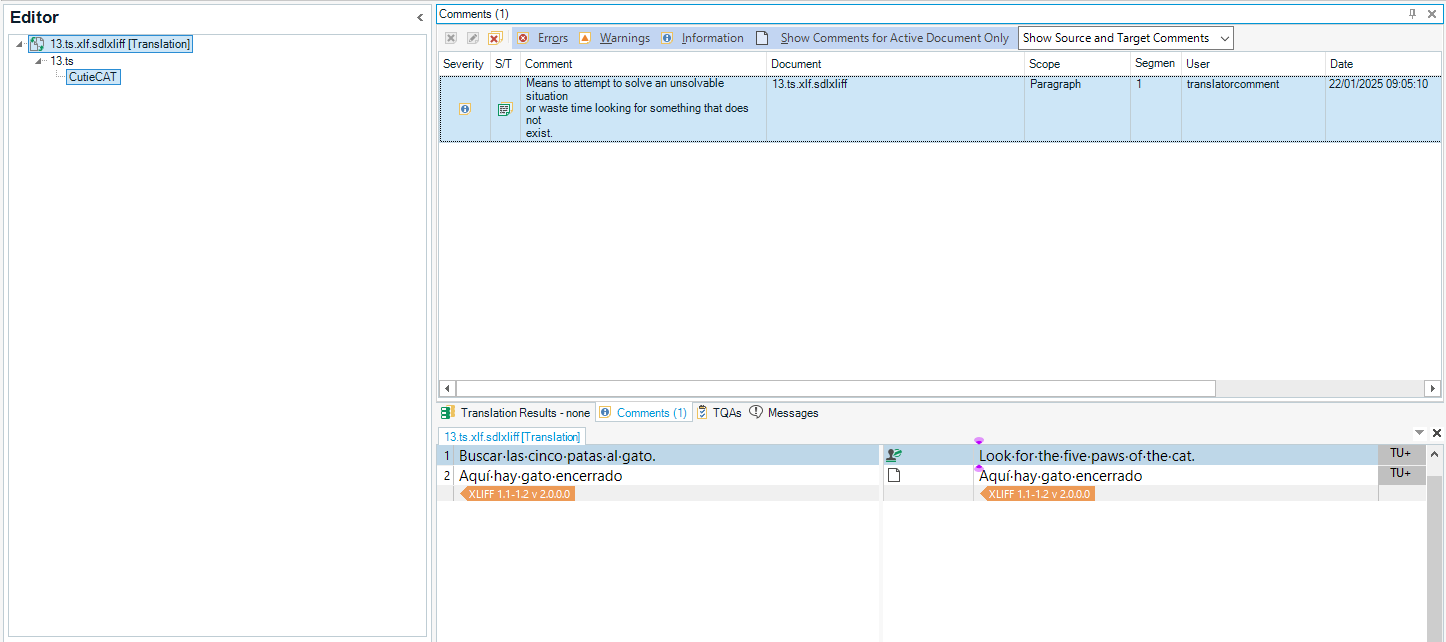
Task: Click the edit comment pencil icon
Action: [472, 38]
